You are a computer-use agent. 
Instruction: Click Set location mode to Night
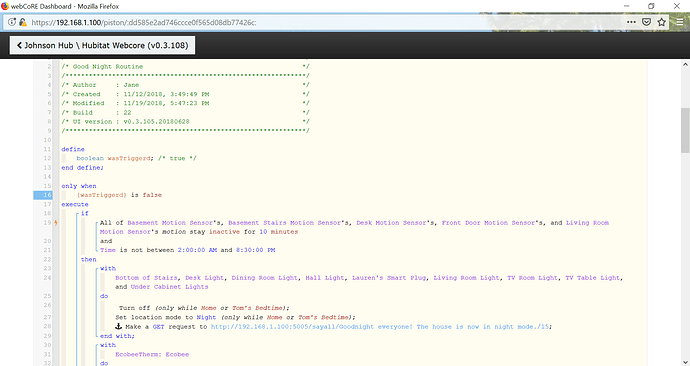[x=235, y=317]
